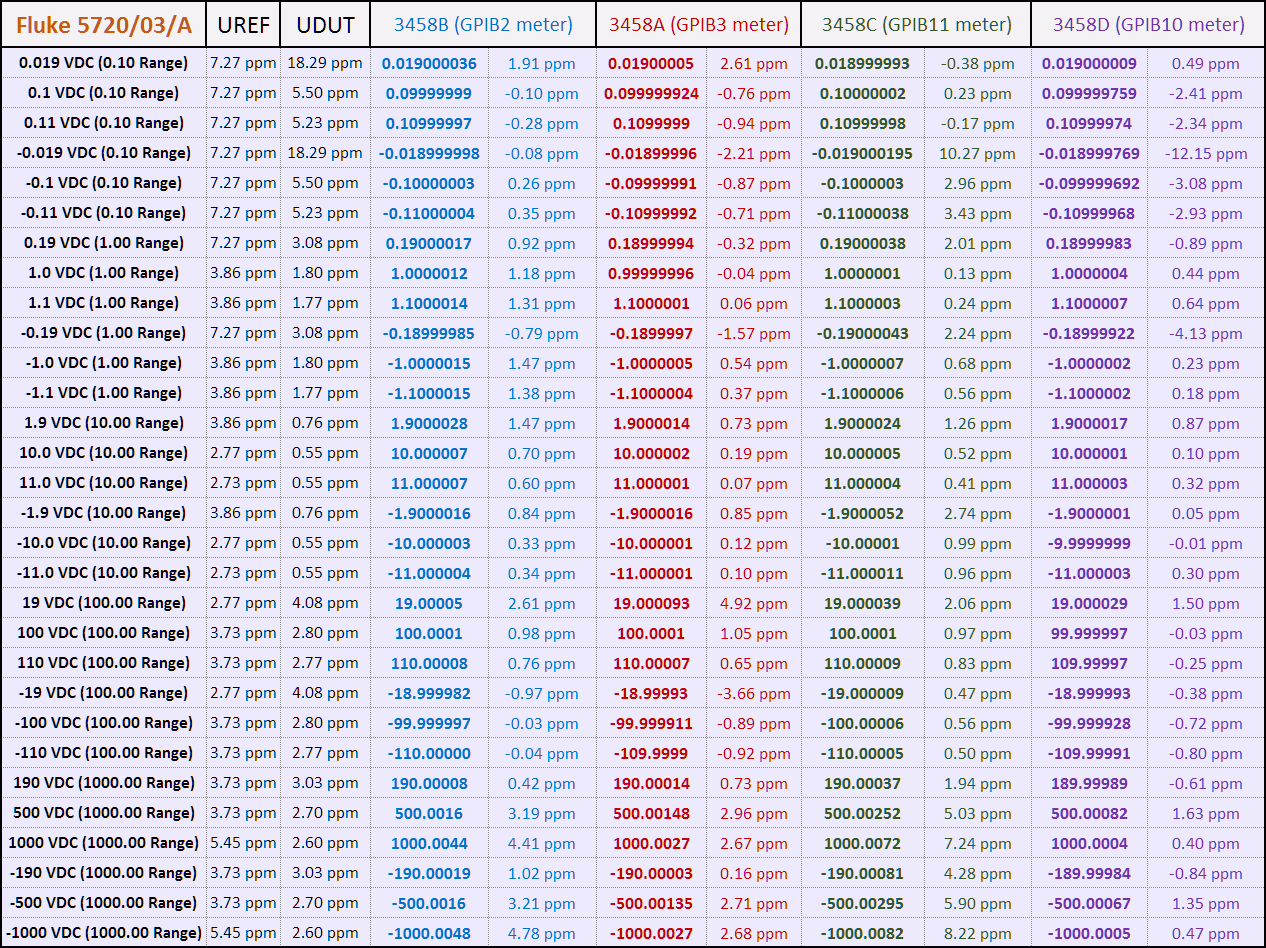Click the UDUT value in the 0.019 VDC row
The image size is (1266, 948).
pos(325,64)
